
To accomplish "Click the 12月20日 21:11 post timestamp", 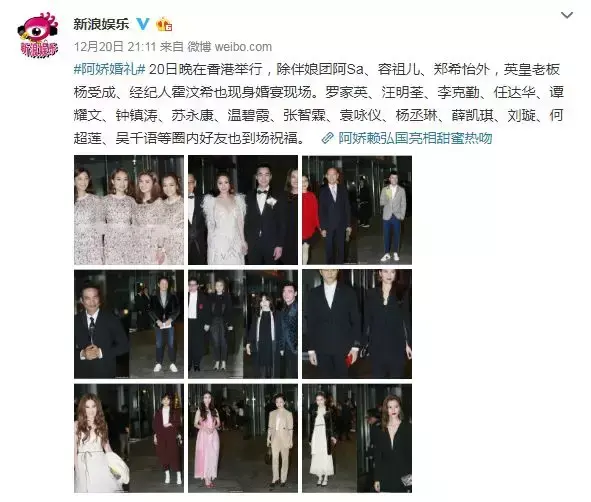I will pyautogui.click(x=115, y=47).
